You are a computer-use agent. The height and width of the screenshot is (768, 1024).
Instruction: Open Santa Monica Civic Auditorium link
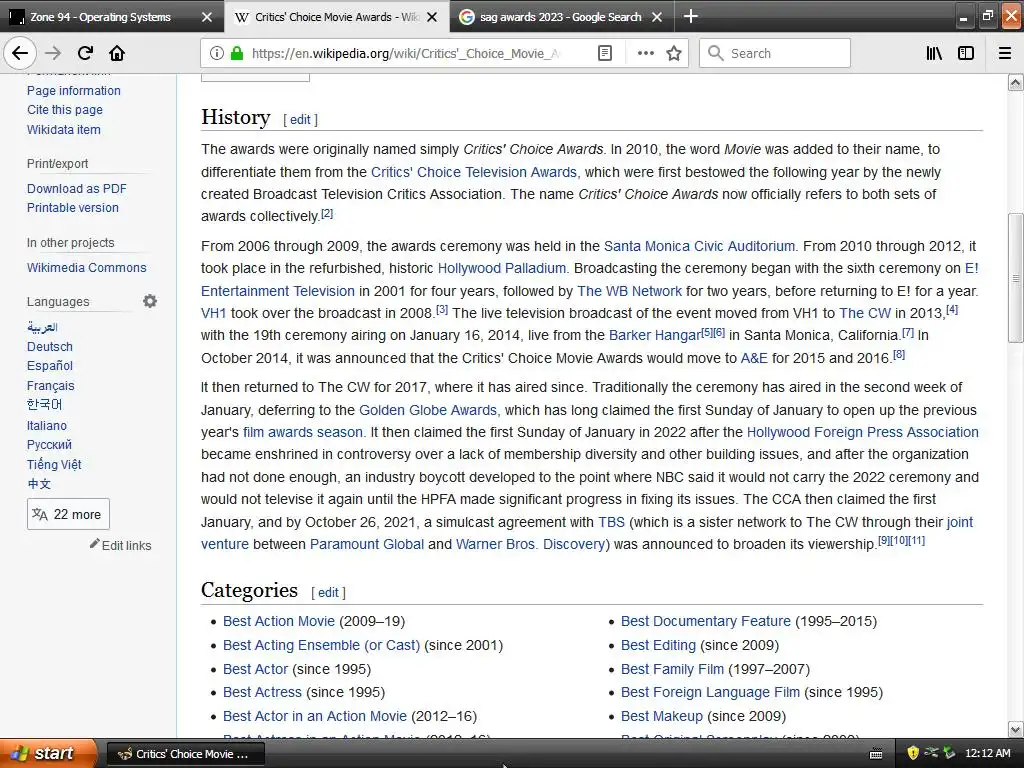pyautogui.click(x=699, y=246)
